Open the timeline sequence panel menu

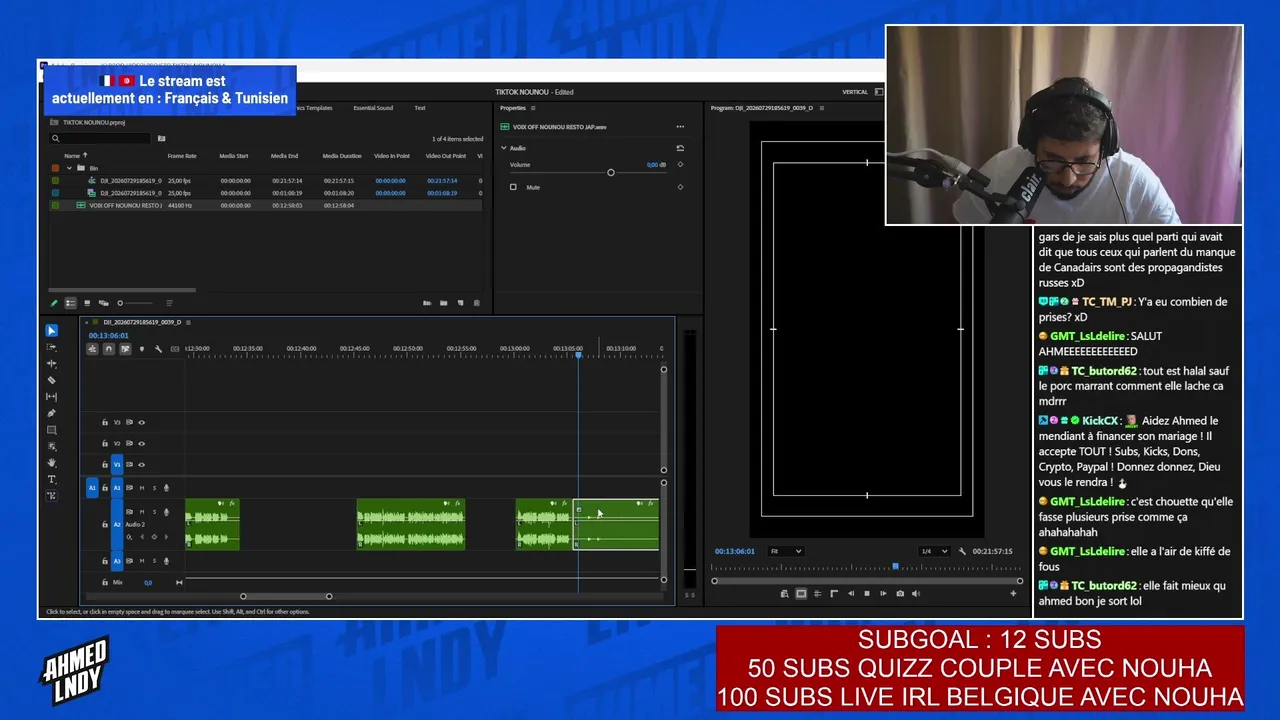(x=190, y=322)
